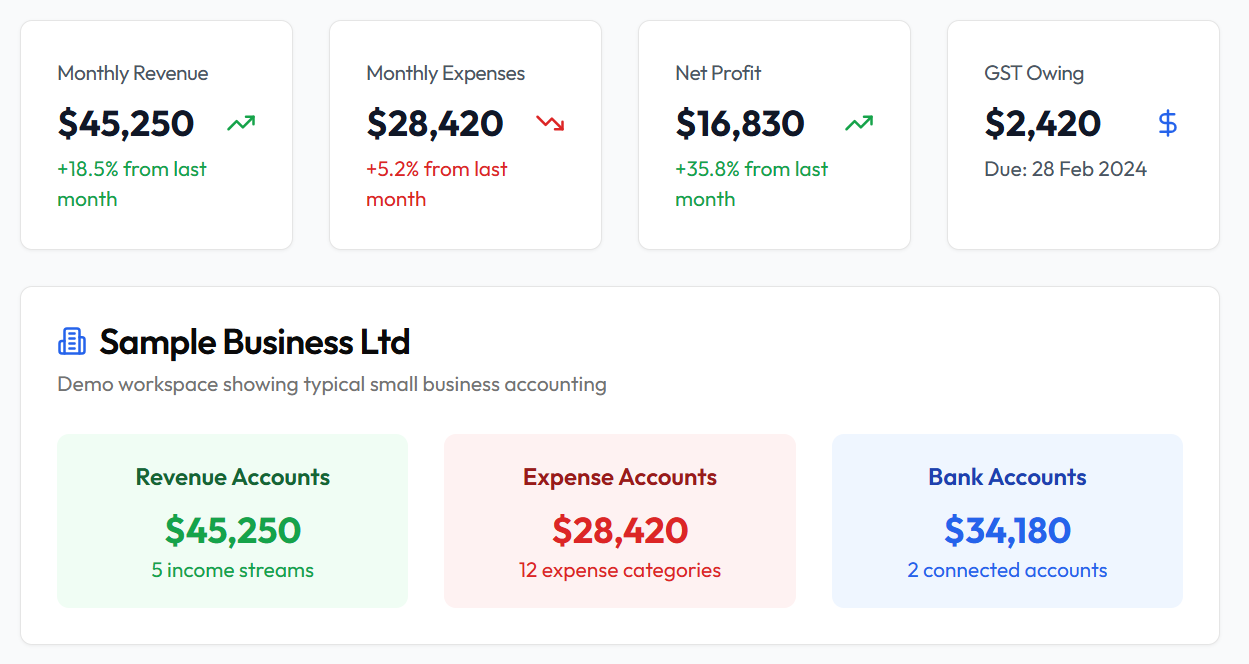Click the blue dollar sign icon on GST Owing
This screenshot has width=1249, height=664.
point(1167,122)
